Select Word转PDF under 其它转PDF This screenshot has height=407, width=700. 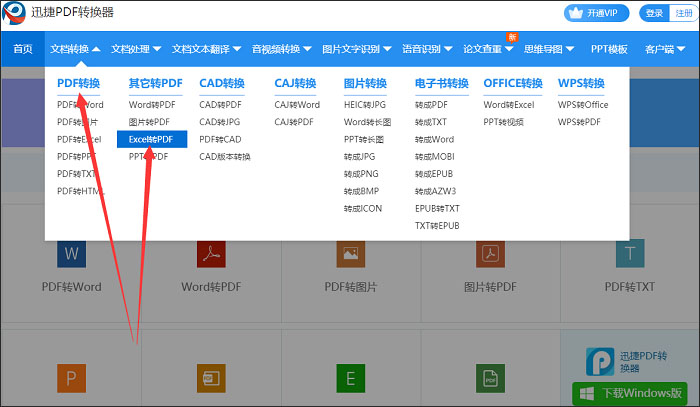pyautogui.click(x=152, y=105)
